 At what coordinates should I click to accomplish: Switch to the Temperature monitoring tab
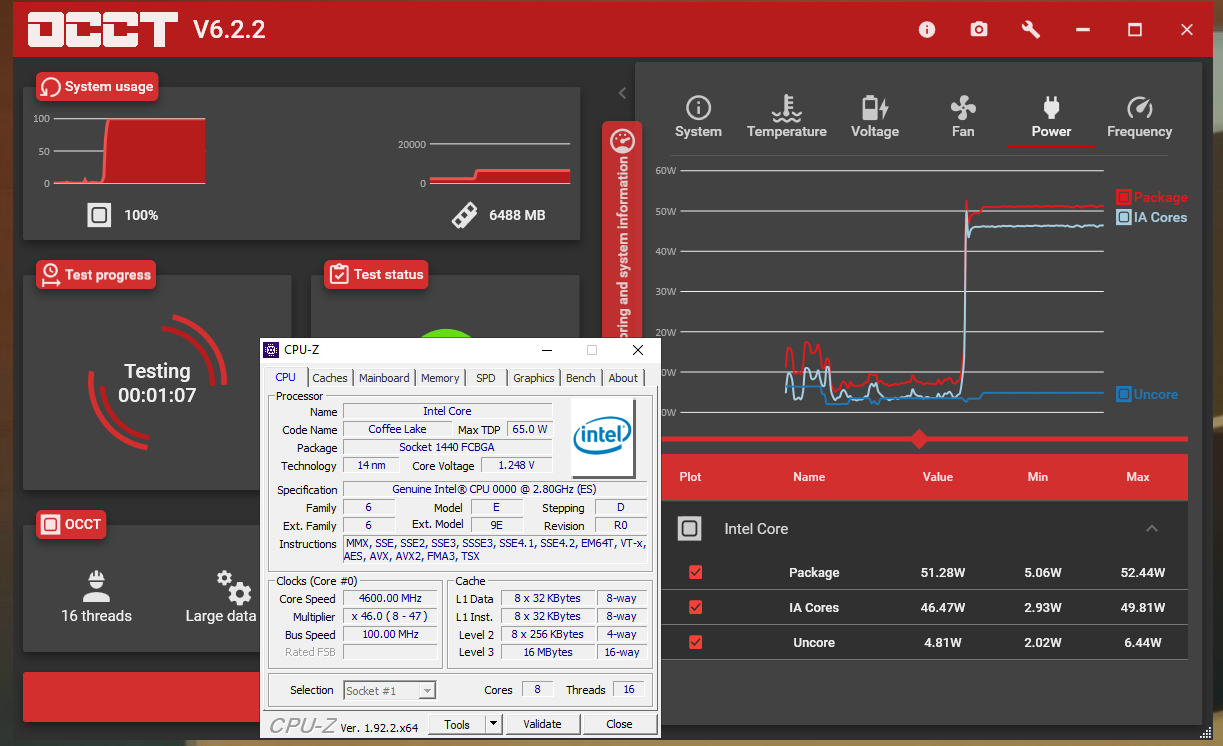[787, 118]
